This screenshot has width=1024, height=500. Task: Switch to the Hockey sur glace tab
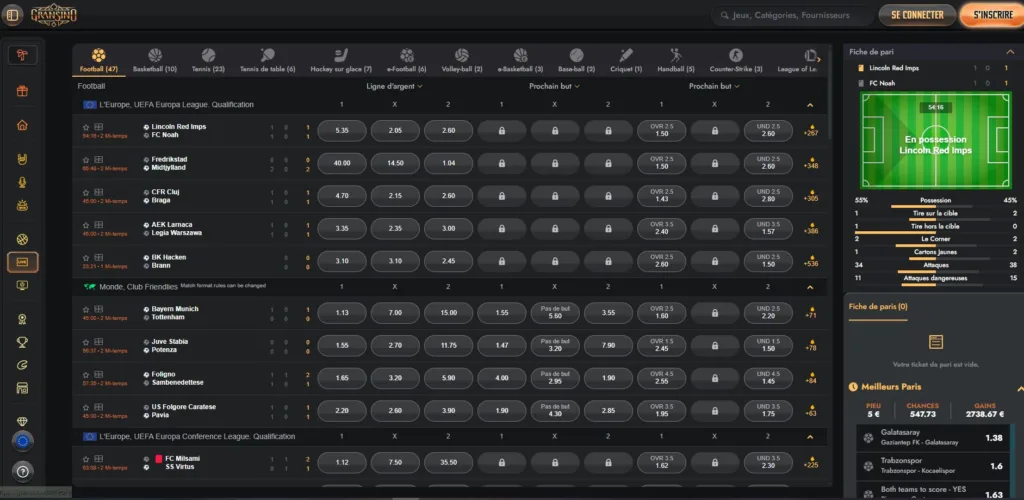click(341, 61)
